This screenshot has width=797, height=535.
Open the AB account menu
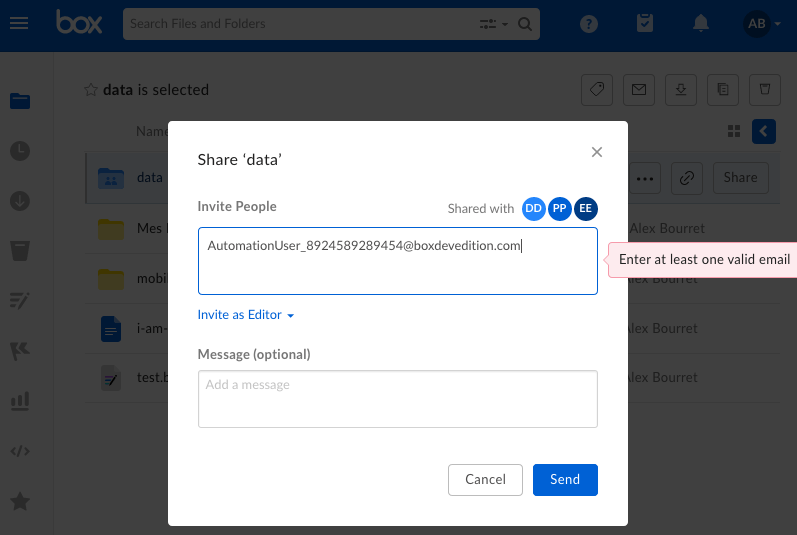(763, 23)
